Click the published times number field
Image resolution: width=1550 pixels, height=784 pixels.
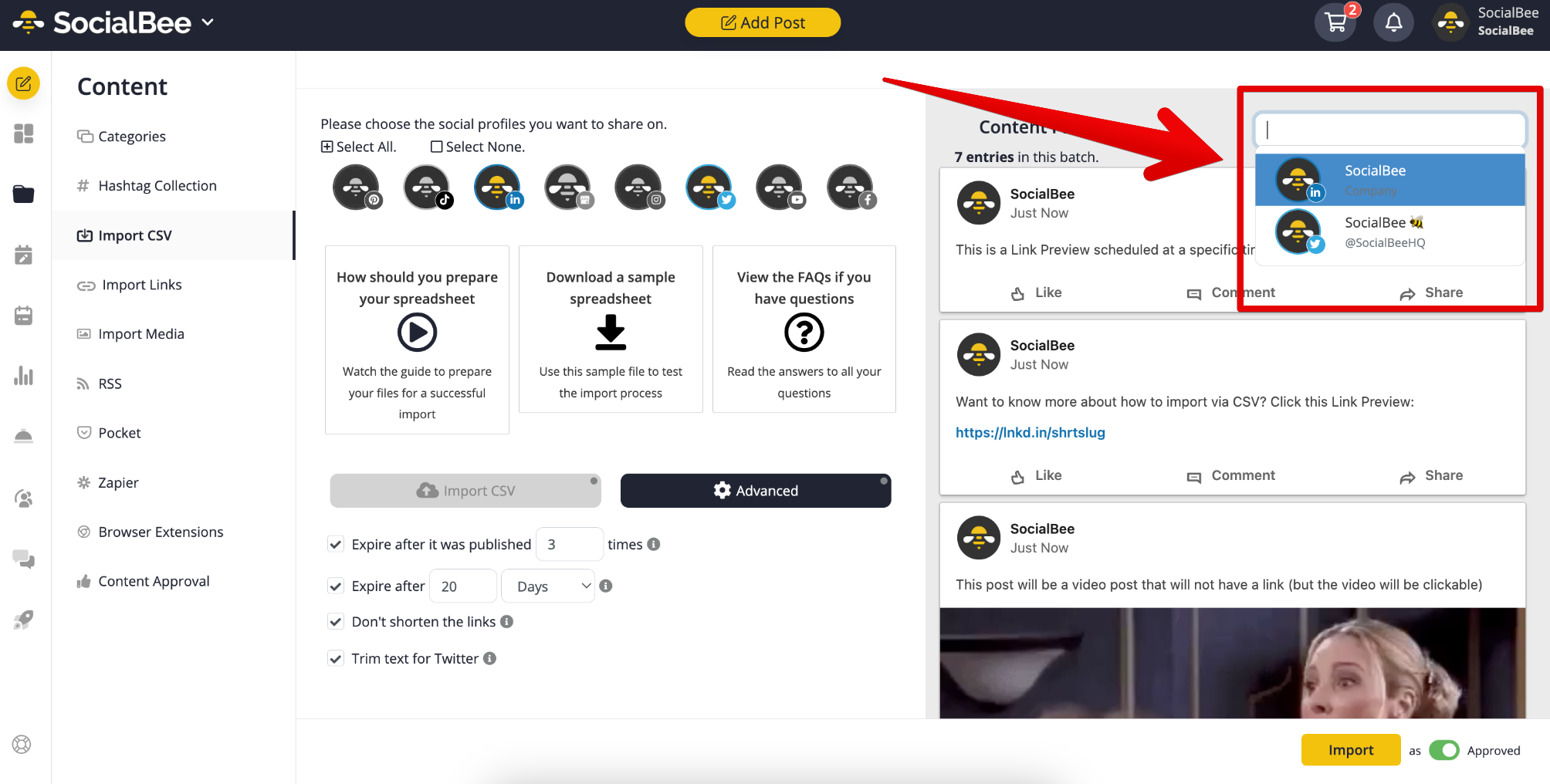569,544
